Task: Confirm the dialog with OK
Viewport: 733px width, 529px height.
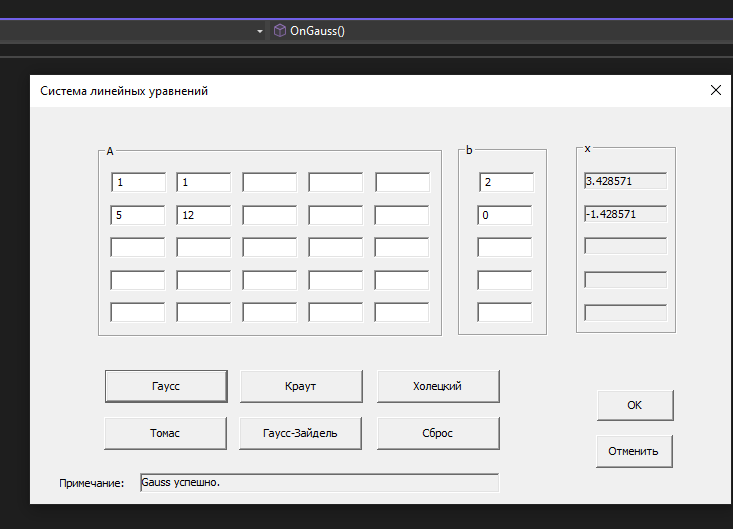Action: click(635, 405)
